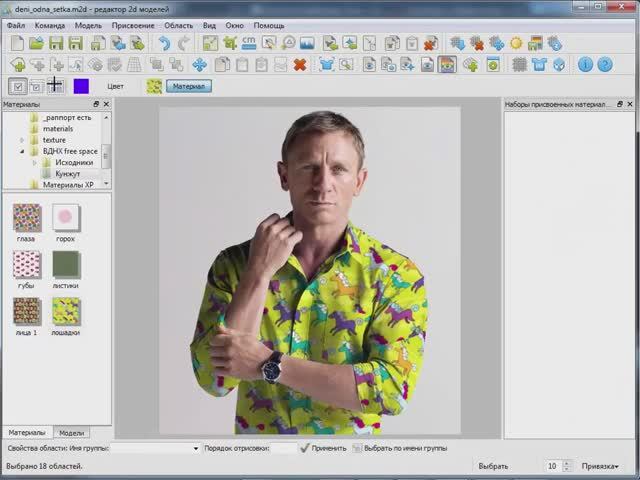
Task: Click the red X delete icon
Action: coord(300,64)
